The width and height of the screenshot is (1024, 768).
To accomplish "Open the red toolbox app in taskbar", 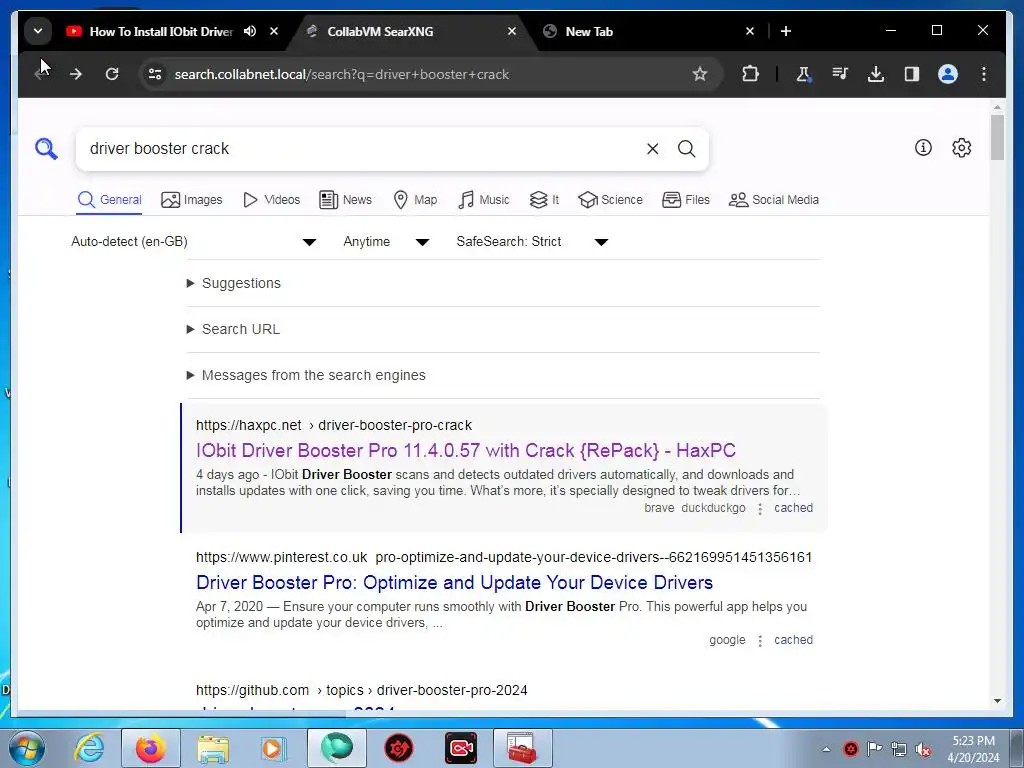I will [522, 748].
